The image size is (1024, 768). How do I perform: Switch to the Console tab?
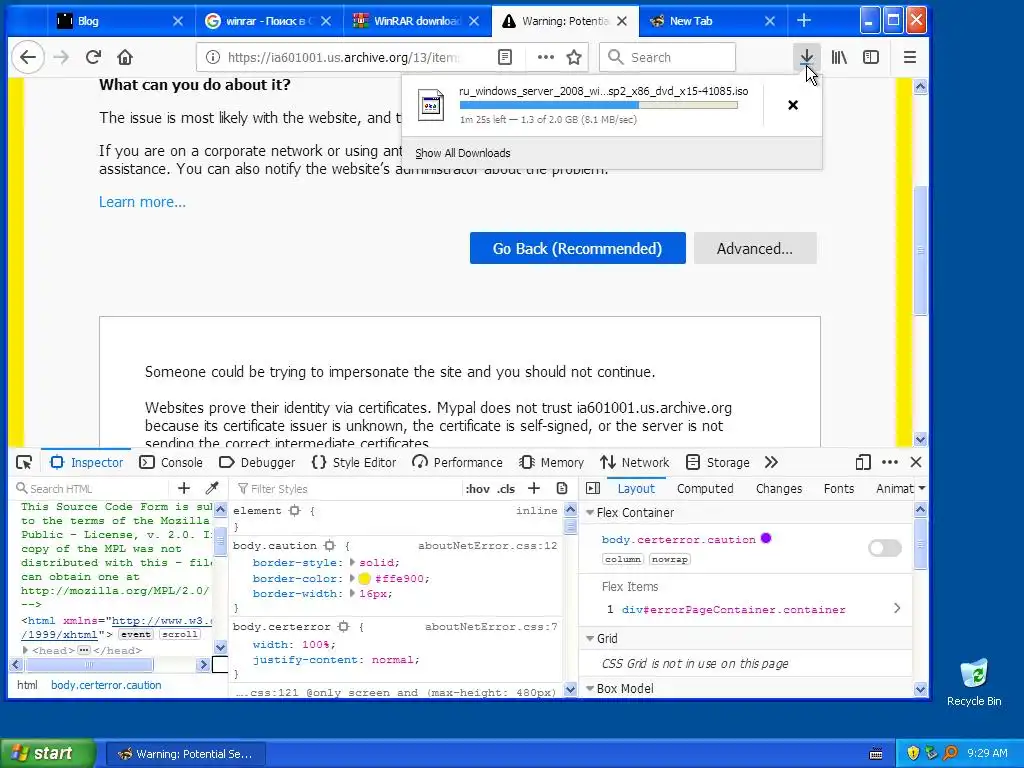tap(171, 462)
